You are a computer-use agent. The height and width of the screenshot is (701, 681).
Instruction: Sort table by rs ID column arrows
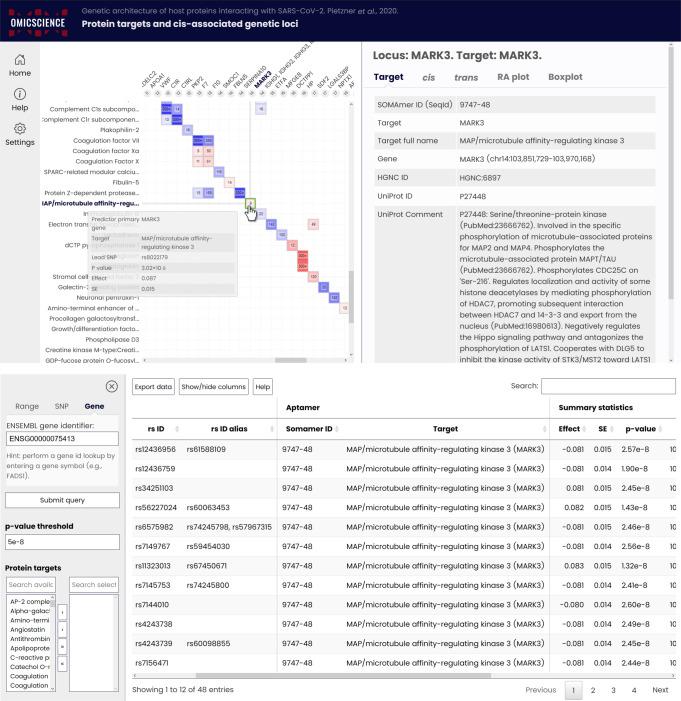click(x=177, y=429)
